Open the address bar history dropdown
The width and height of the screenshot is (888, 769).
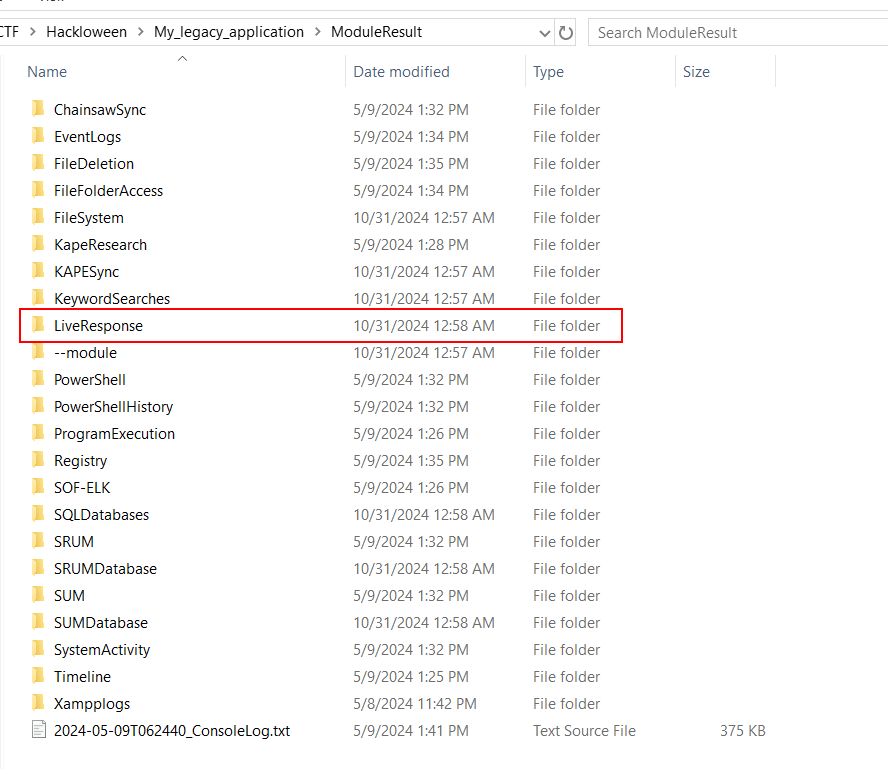coord(545,32)
